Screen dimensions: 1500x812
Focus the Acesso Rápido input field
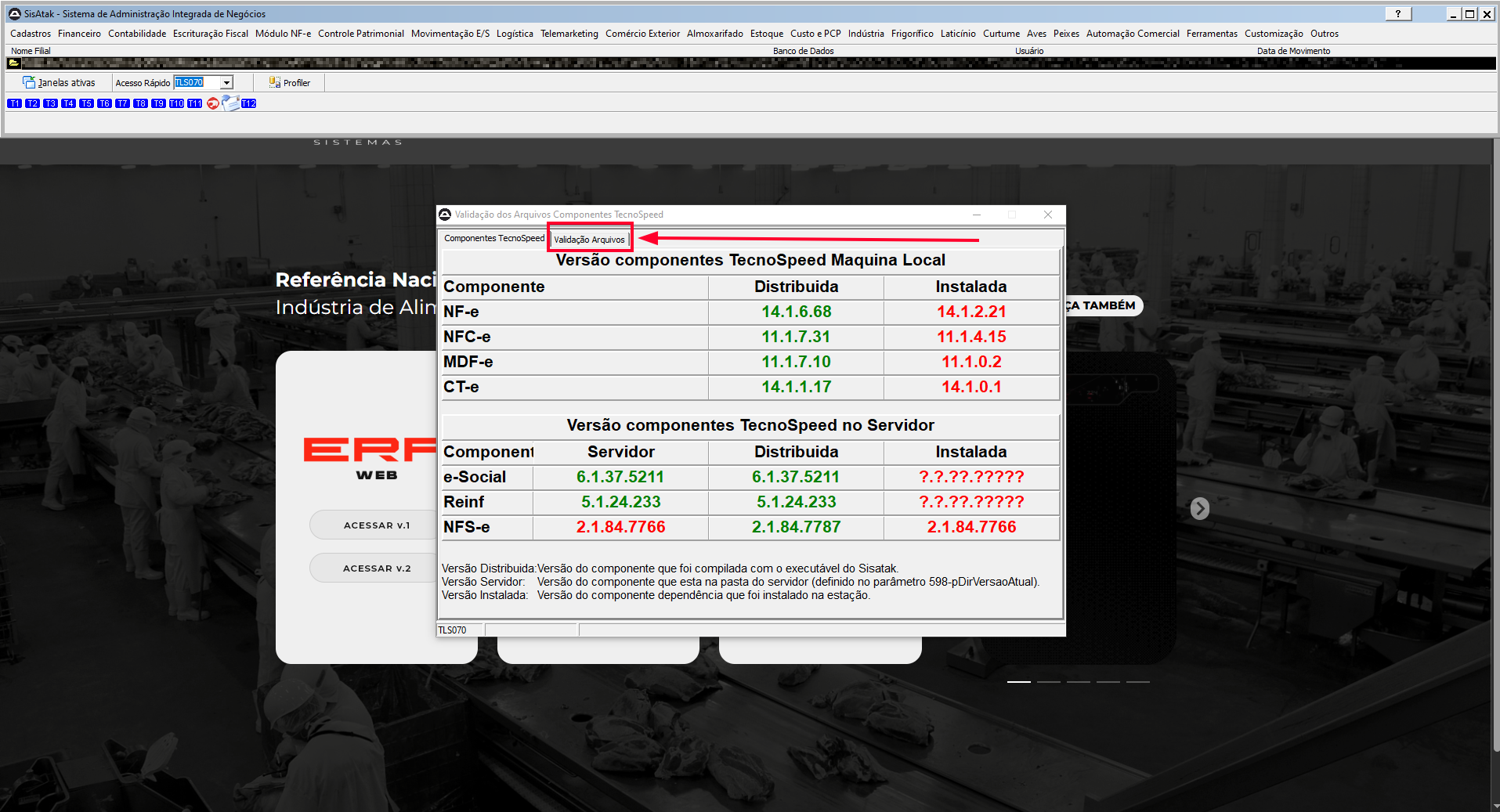pyautogui.click(x=197, y=82)
